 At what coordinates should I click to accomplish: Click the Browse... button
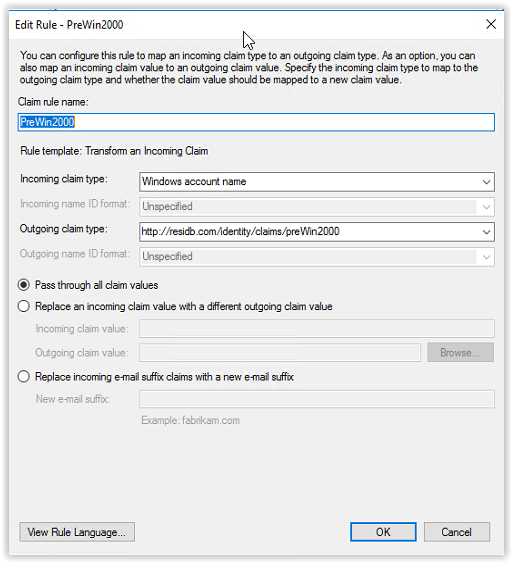click(460, 353)
